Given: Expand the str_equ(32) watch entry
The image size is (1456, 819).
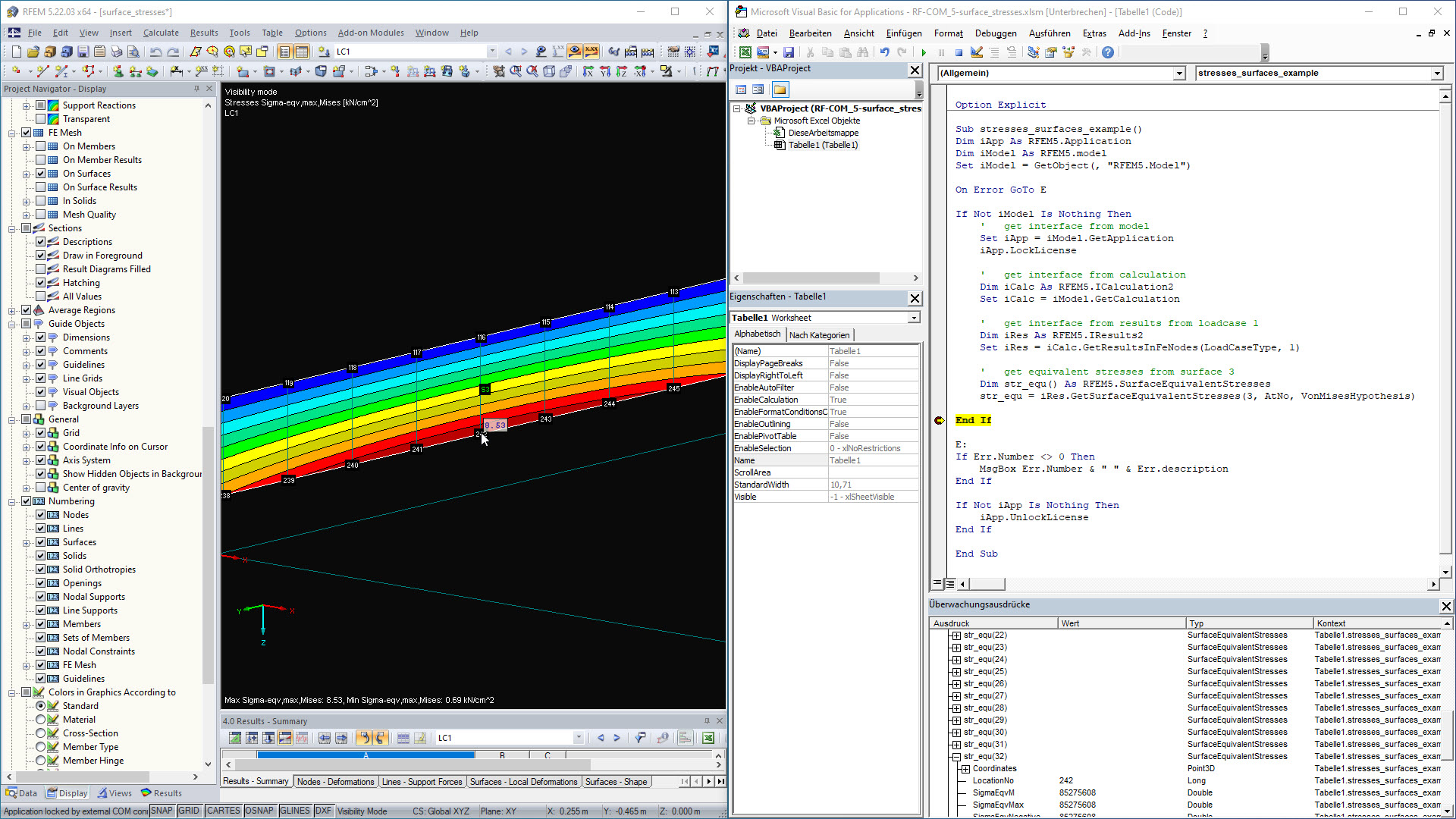Looking at the screenshot, I should coord(955,756).
